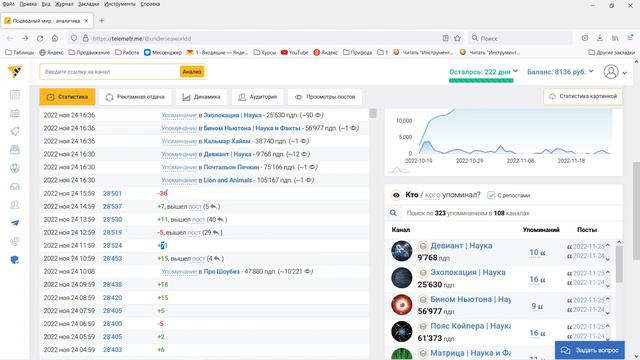Open sidebar person icon

[x=15, y=204]
